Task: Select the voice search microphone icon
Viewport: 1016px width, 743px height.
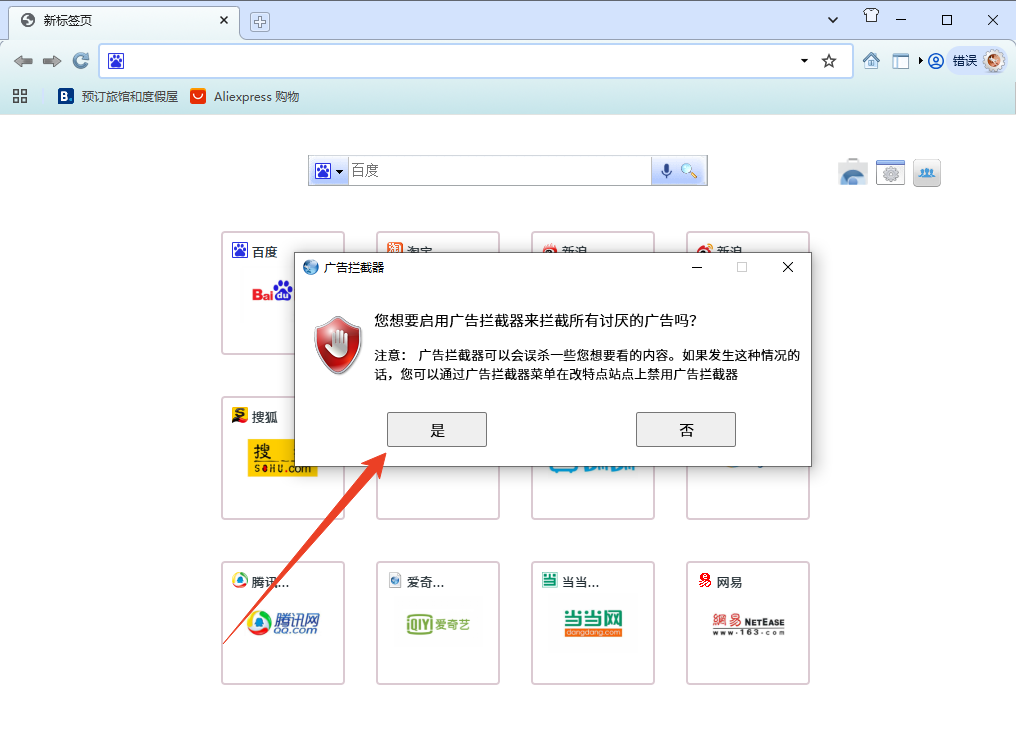Action: point(665,170)
